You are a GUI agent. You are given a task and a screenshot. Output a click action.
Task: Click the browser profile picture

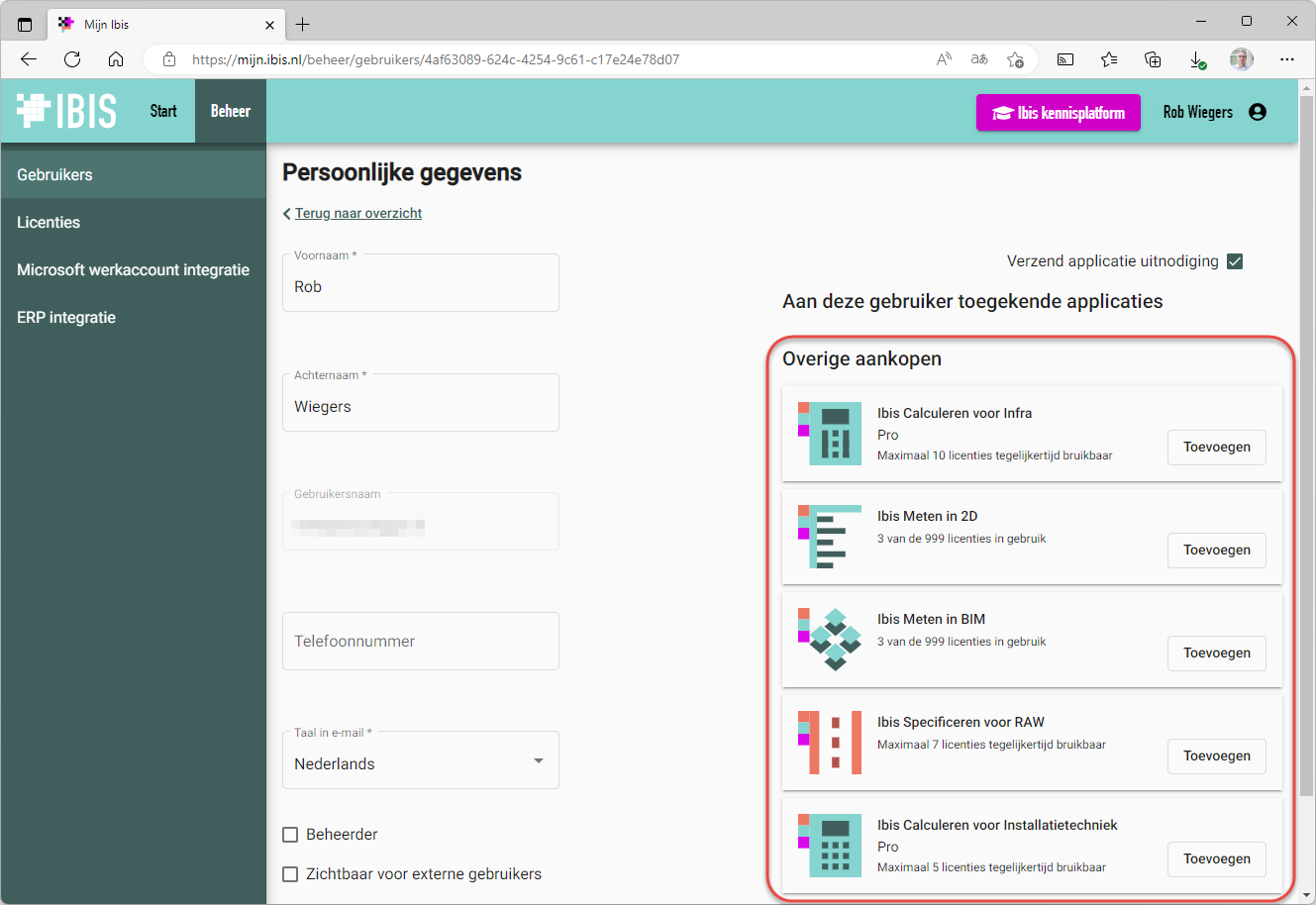(1242, 59)
